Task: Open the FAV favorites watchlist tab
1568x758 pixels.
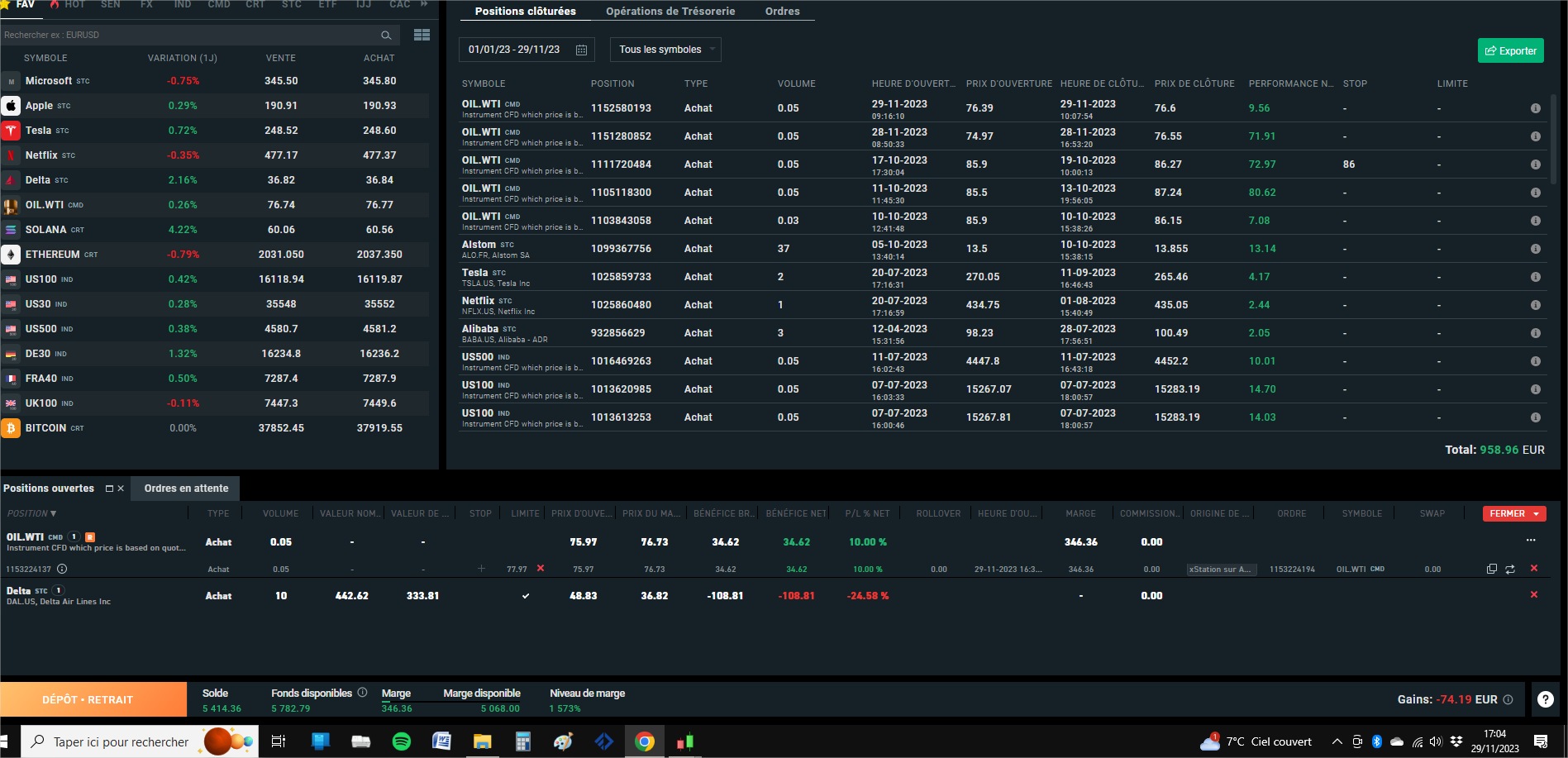Action: (x=26, y=4)
